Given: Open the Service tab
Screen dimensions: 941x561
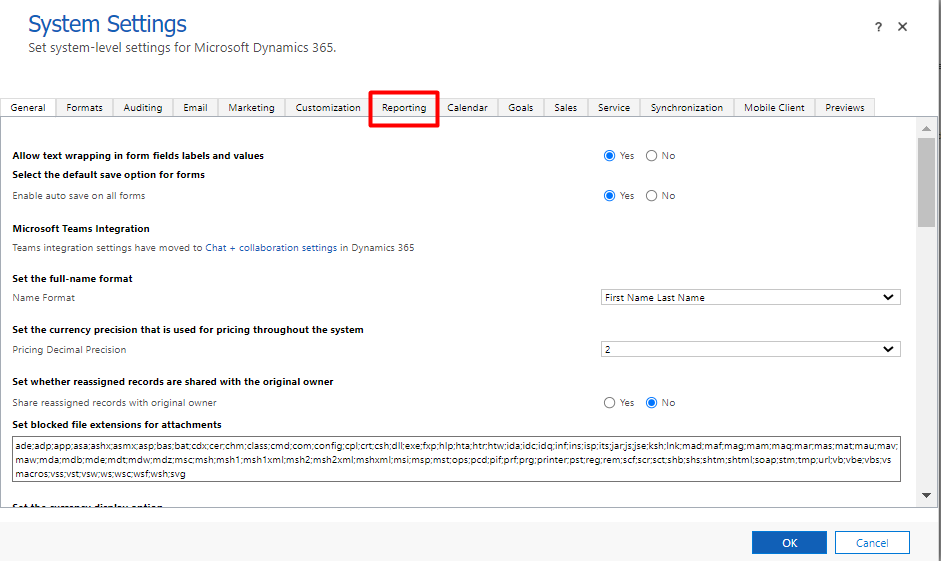Looking at the screenshot, I should 613,107.
